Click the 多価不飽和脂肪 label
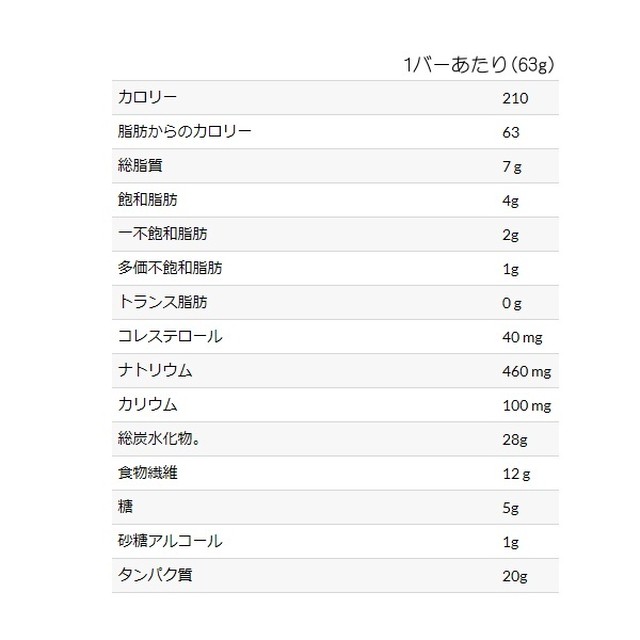This screenshot has width=640, height=640. click(170, 268)
